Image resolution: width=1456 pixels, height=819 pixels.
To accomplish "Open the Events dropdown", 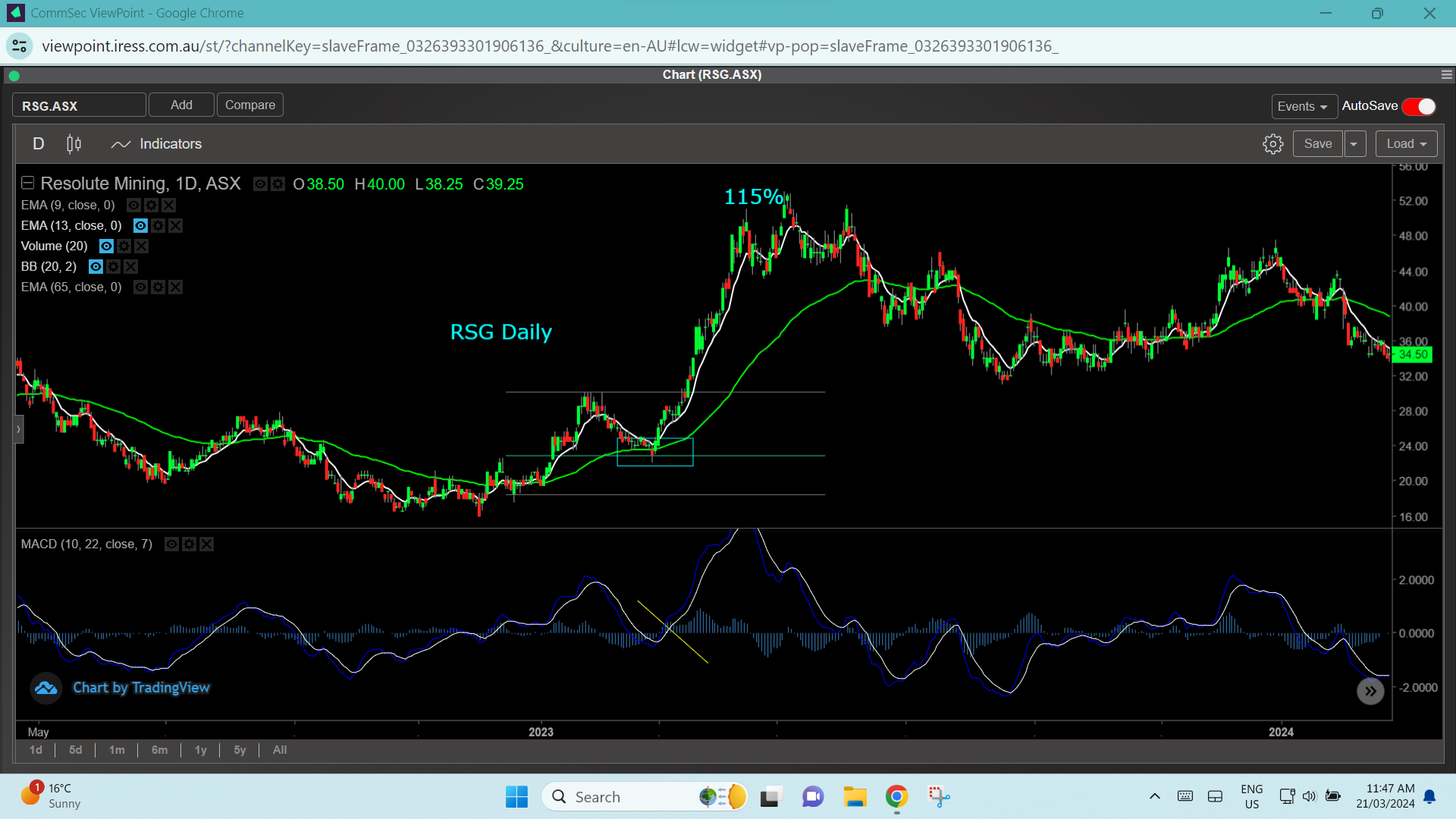I will click(x=1304, y=107).
